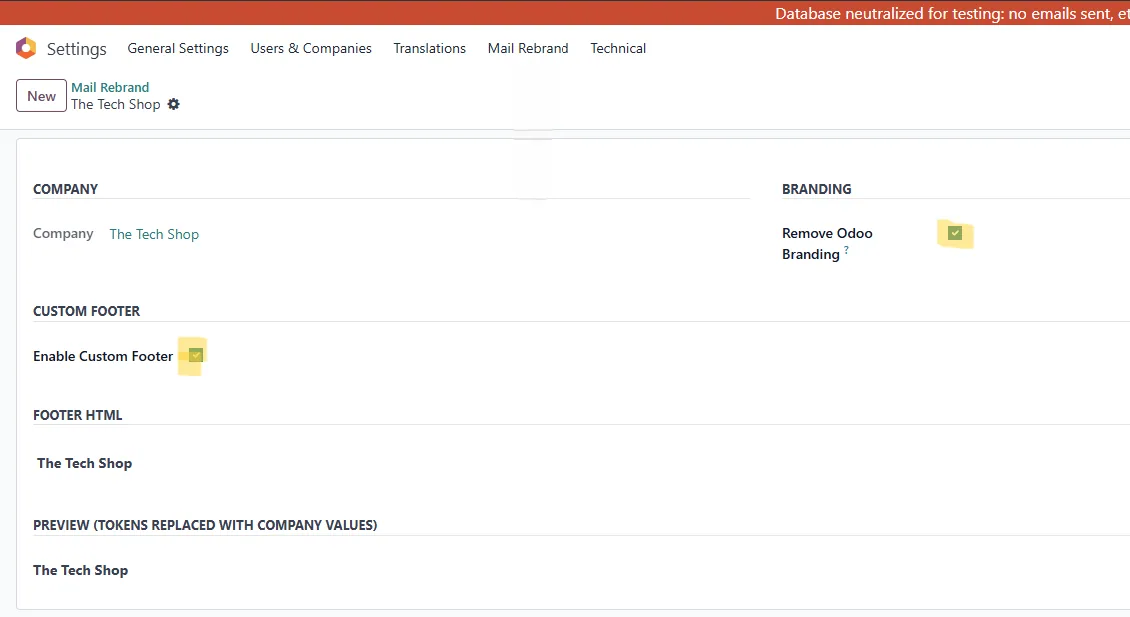Click the Company field label
This screenshot has width=1130, height=617.
63,234
